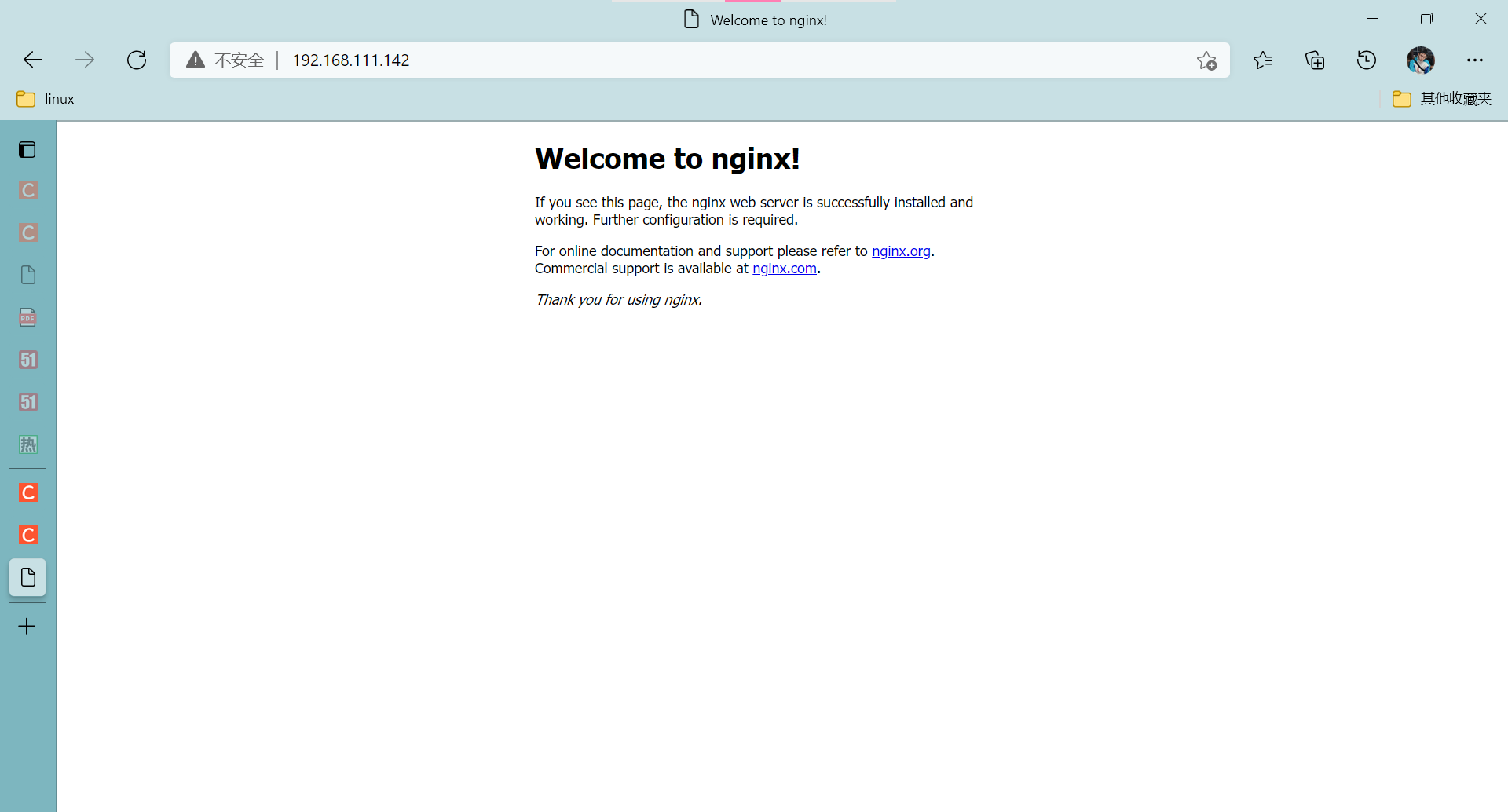Click the "Thank you for using nginx." text

[619, 299]
